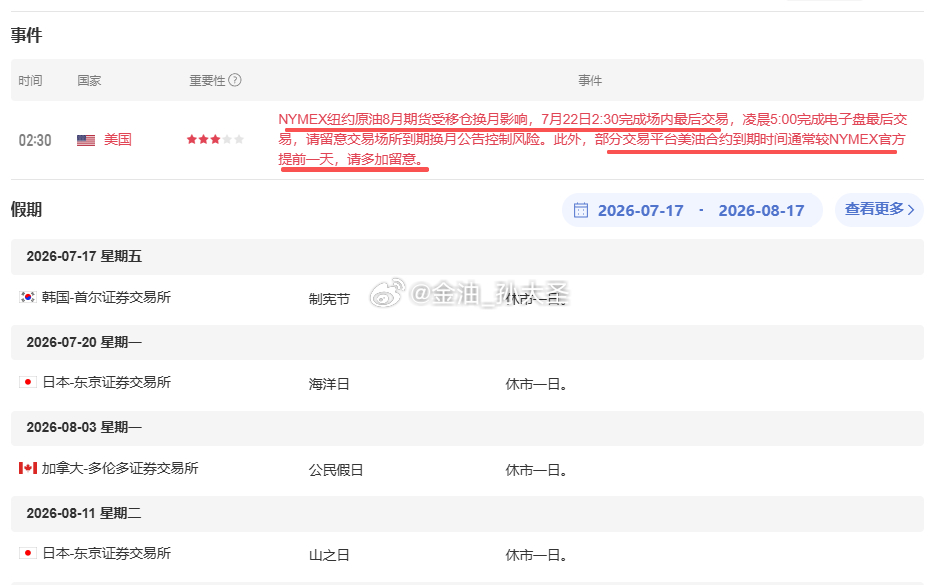Viewport: 942px width, 585px height.
Task: Click the United States flag icon
Action: (x=86, y=140)
